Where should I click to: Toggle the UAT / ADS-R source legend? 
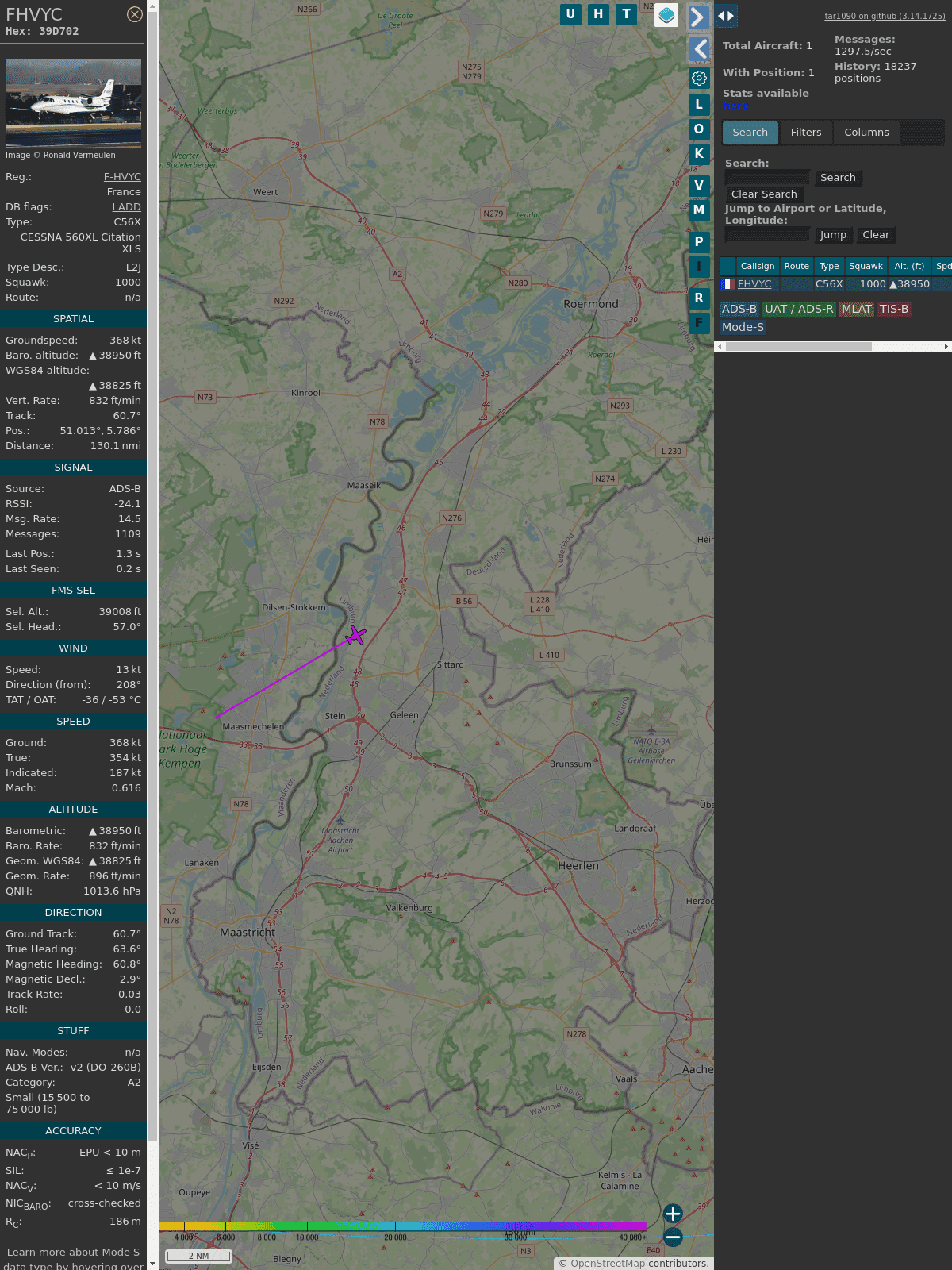click(799, 310)
